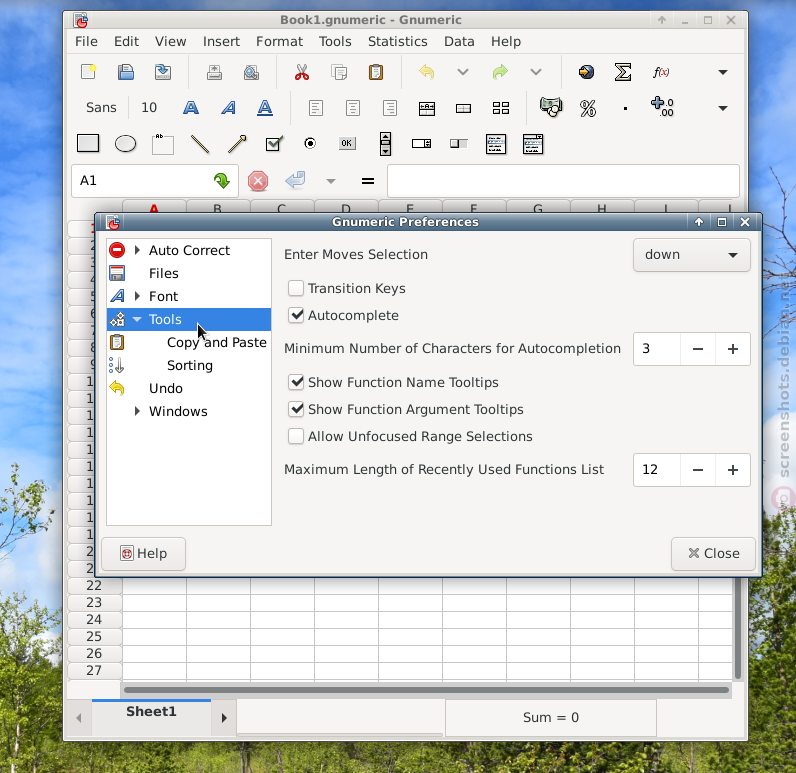Open standard toolbar overflow arrow
The height and width of the screenshot is (773, 796).
coord(723,72)
